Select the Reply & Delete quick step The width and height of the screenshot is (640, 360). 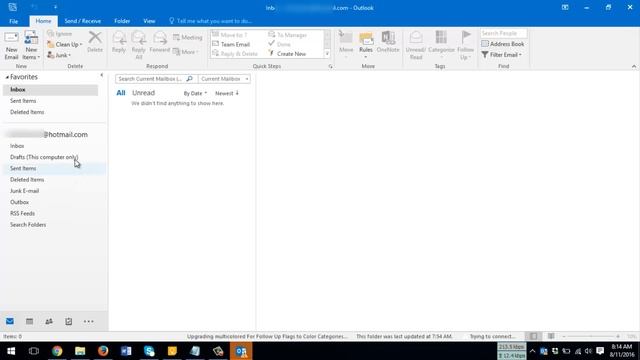[x=235, y=54]
